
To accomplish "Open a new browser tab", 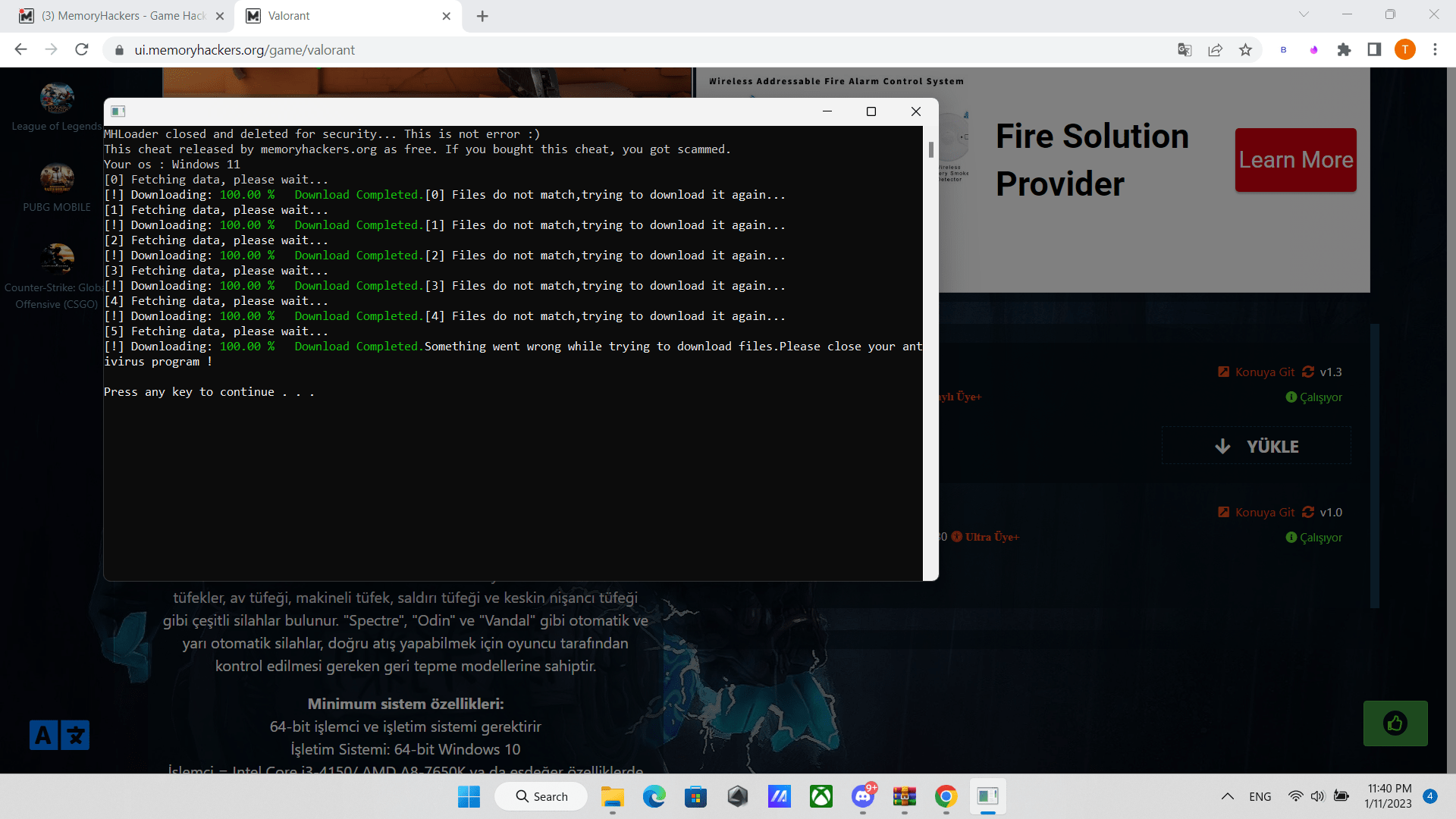I will pos(482,16).
